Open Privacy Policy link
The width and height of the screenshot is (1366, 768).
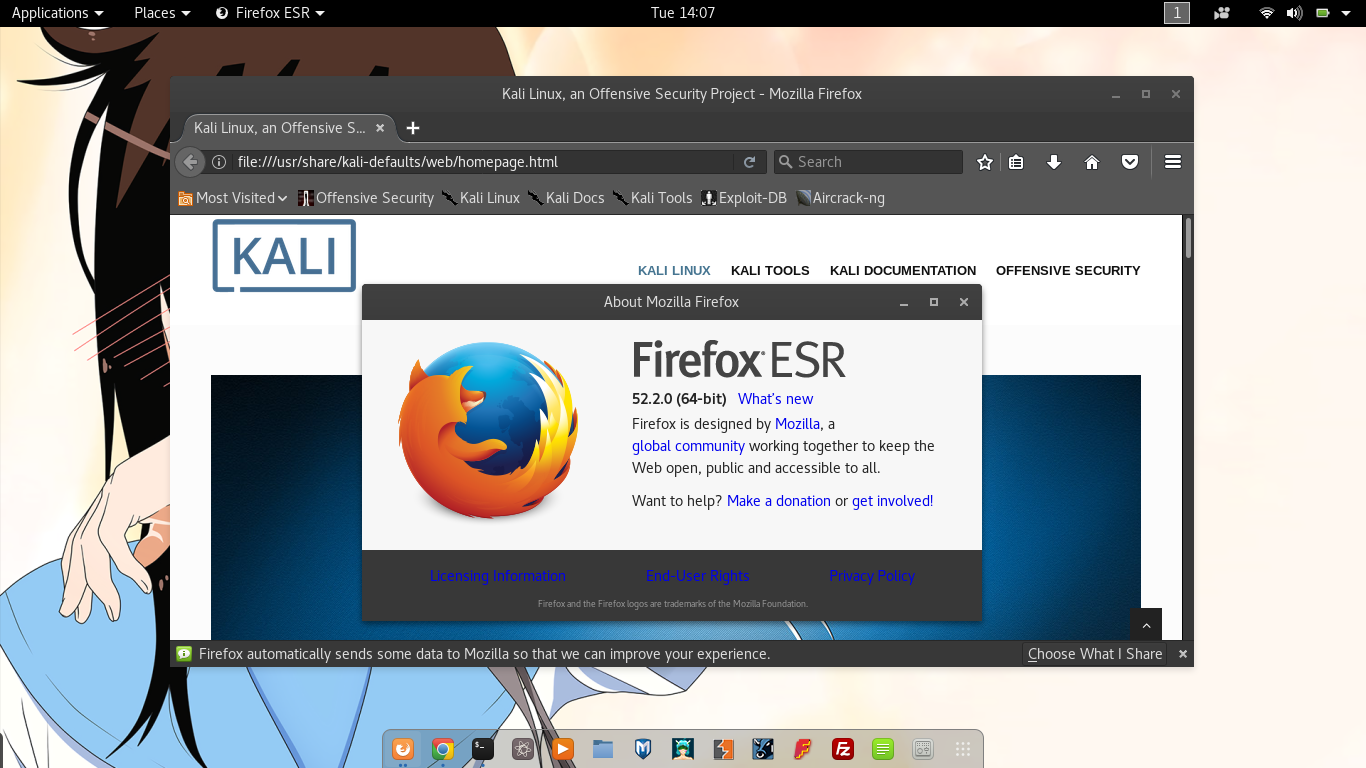pos(872,576)
